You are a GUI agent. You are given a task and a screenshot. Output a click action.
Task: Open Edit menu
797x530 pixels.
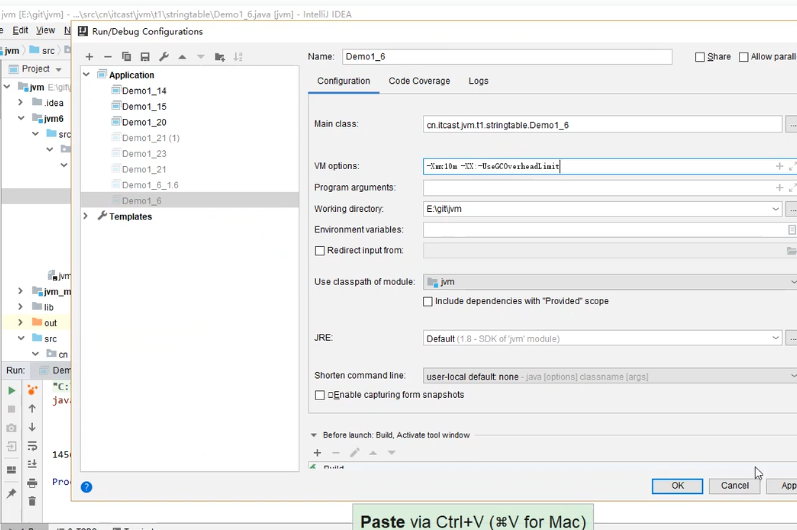point(20,30)
